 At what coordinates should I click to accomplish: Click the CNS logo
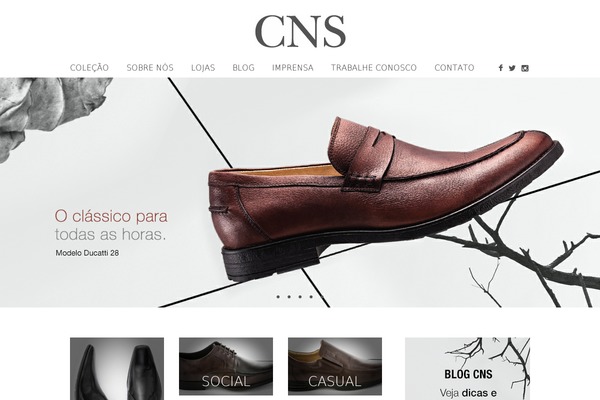tap(300, 31)
